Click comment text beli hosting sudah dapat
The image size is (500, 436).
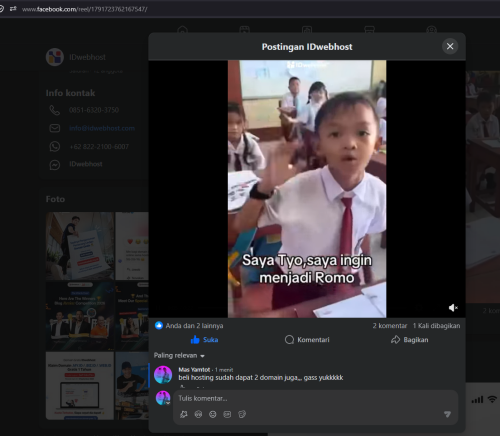point(261,377)
